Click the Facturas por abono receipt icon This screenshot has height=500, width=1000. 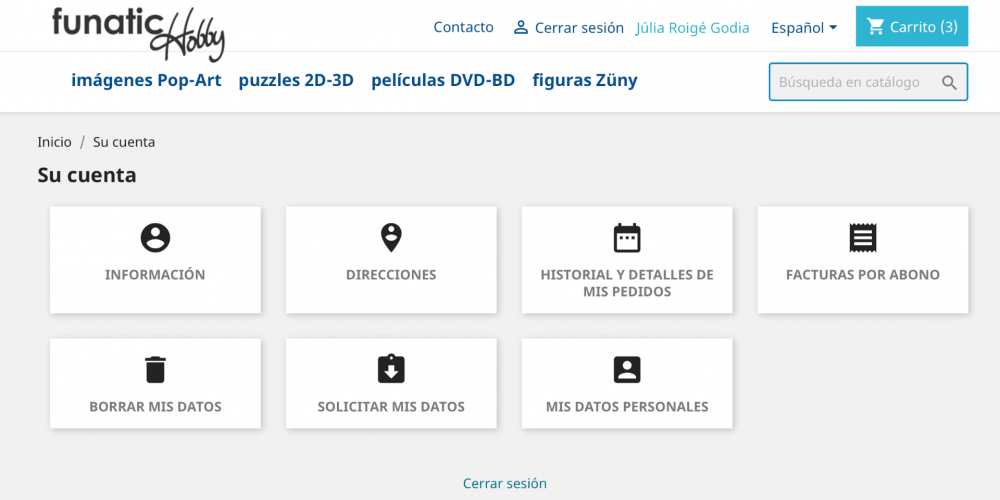863,238
